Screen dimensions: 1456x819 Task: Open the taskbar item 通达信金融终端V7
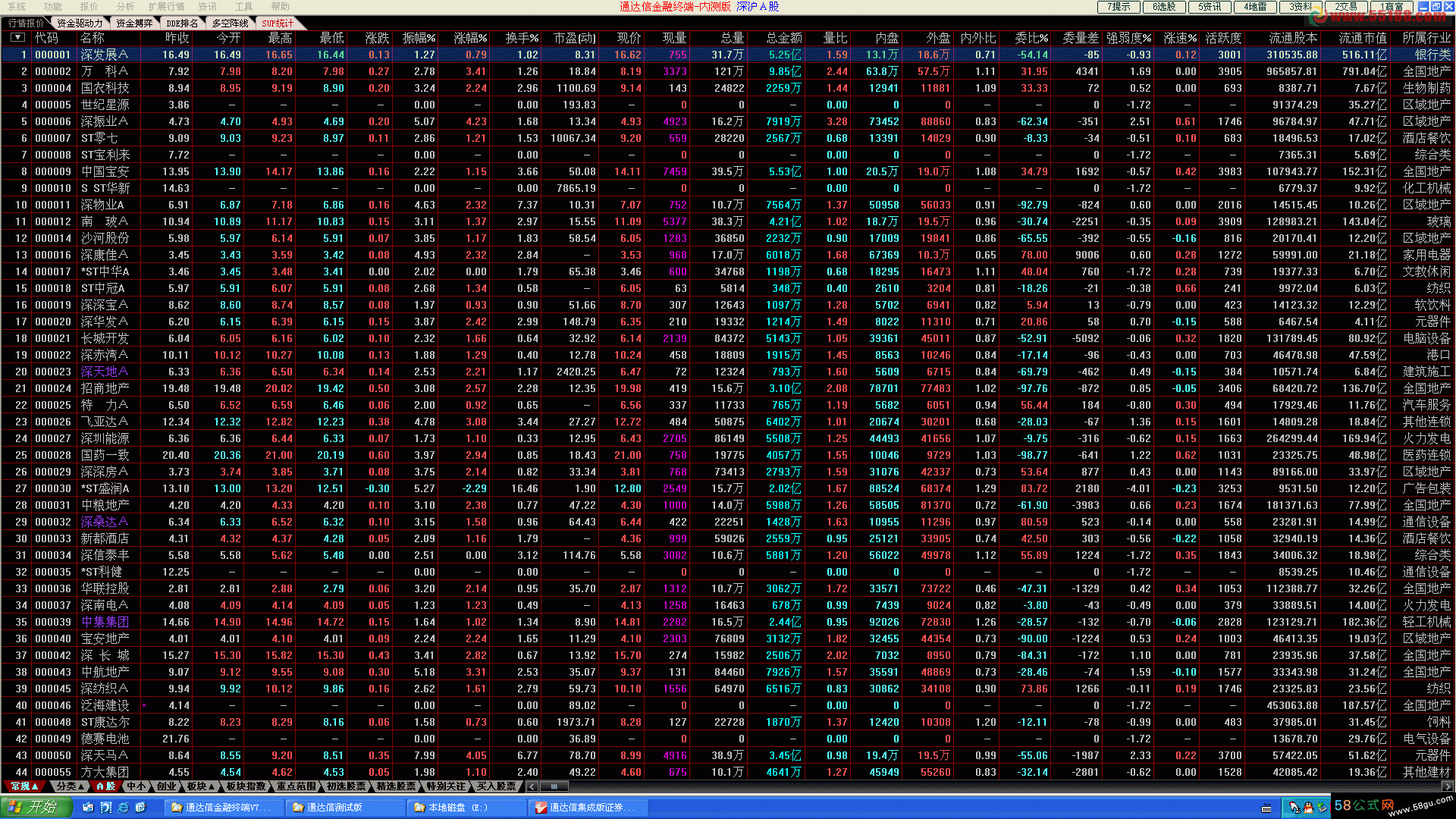pos(224,808)
